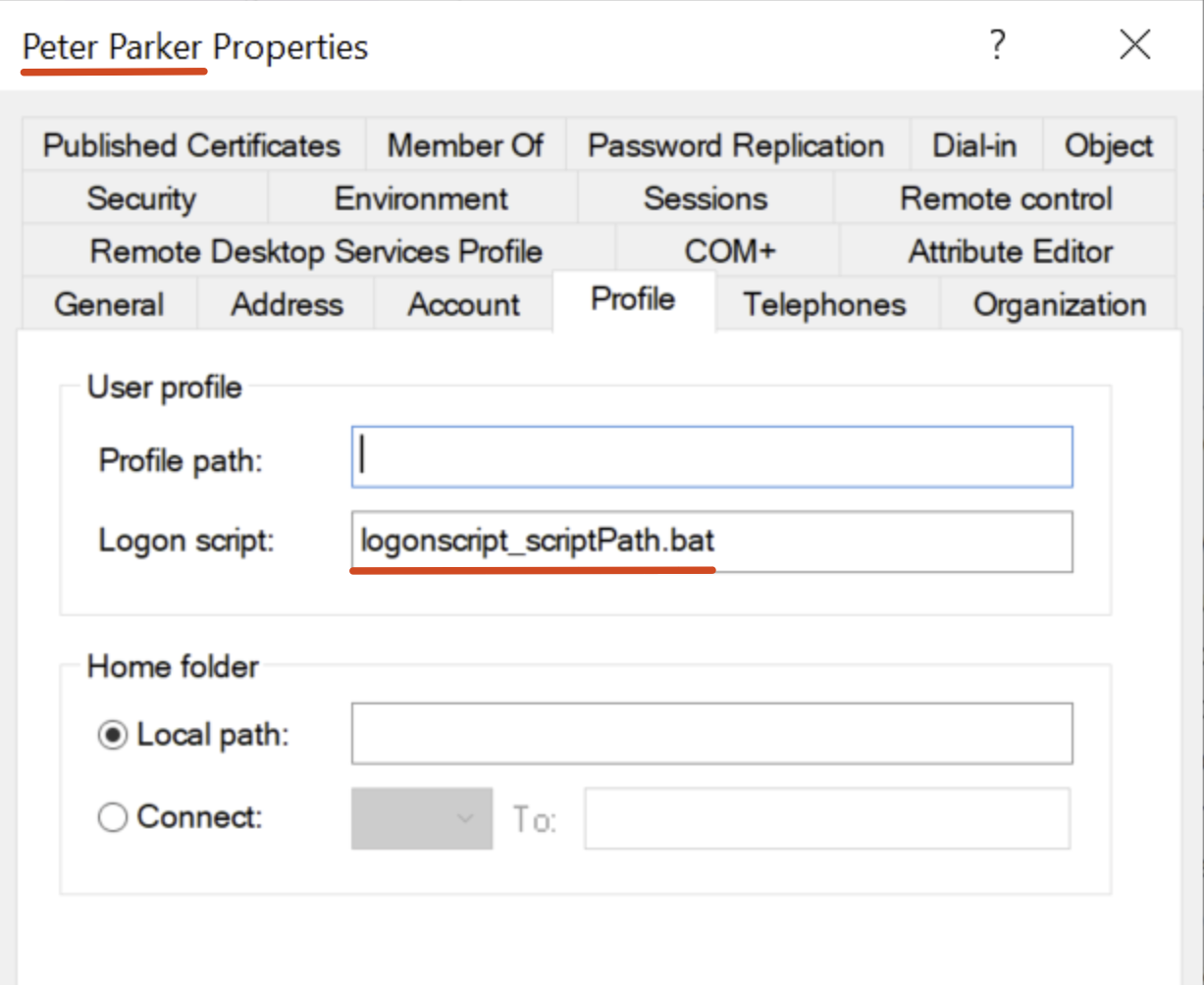This screenshot has height=985, width=1204.
Task: Open the Attribute Editor tab
Action: (x=1010, y=252)
